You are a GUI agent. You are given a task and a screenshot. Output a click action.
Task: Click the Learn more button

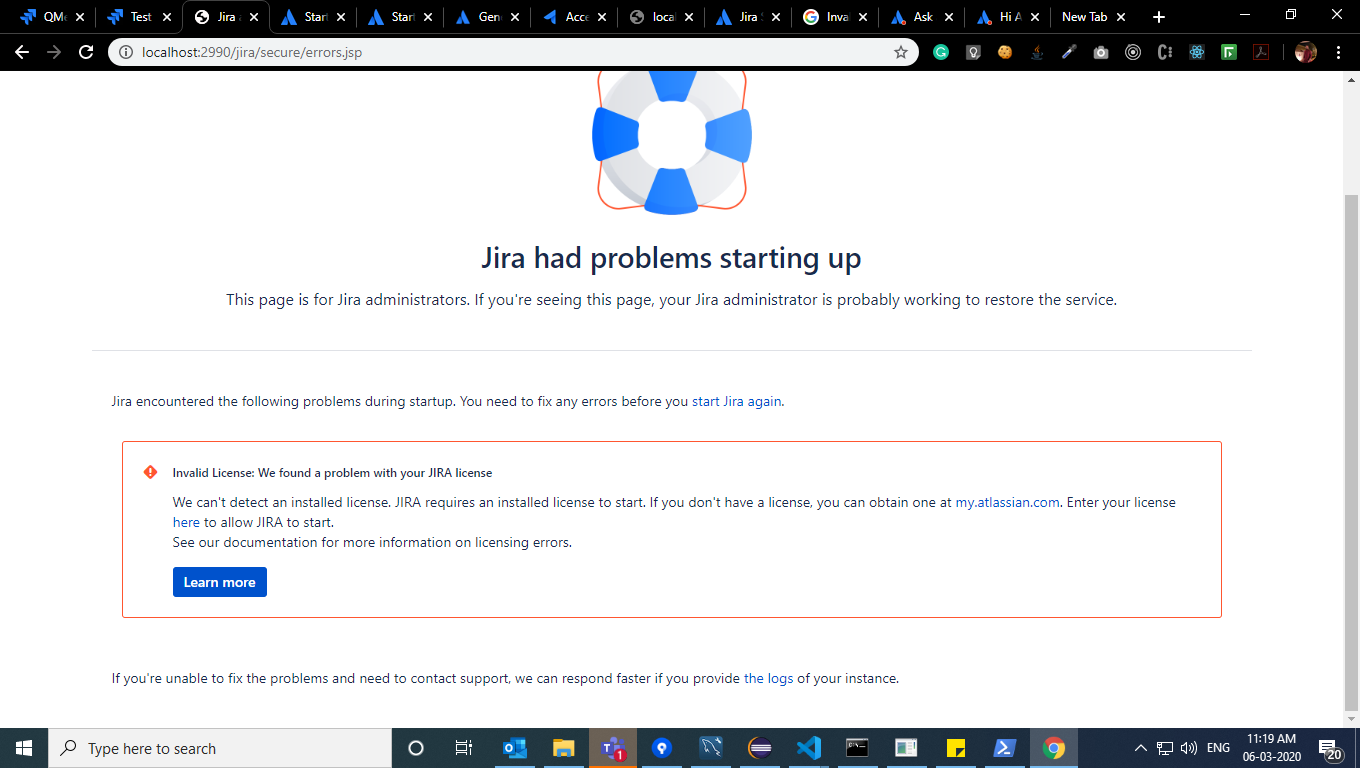(x=220, y=582)
